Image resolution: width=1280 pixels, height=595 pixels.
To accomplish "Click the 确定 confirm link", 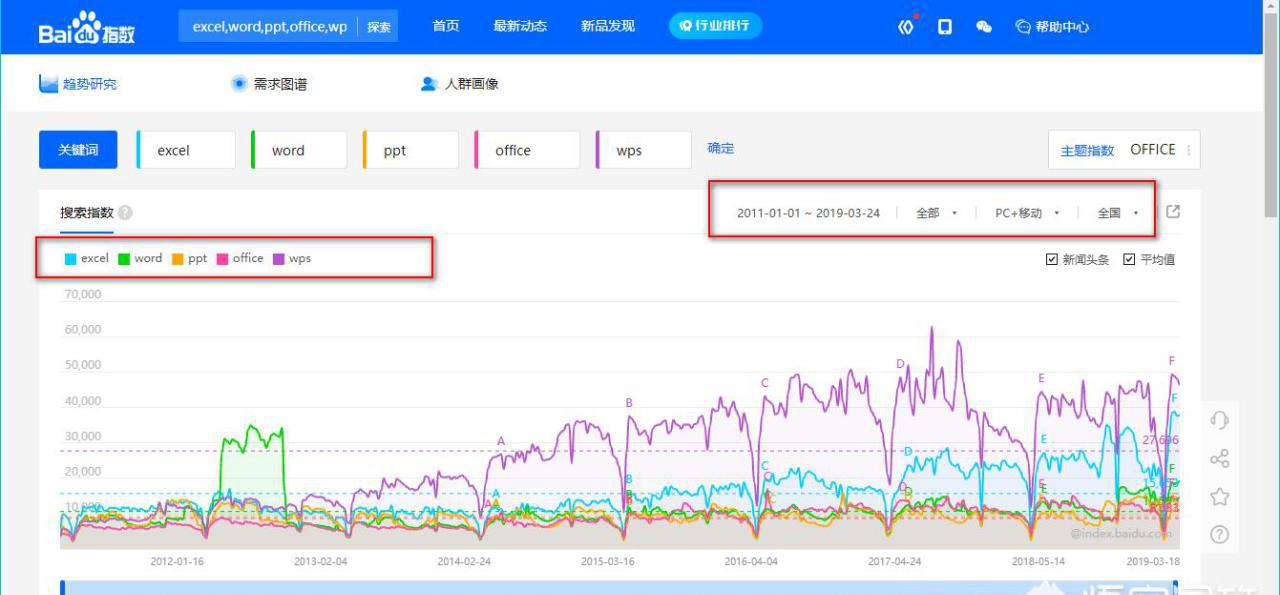I will (721, 148).
